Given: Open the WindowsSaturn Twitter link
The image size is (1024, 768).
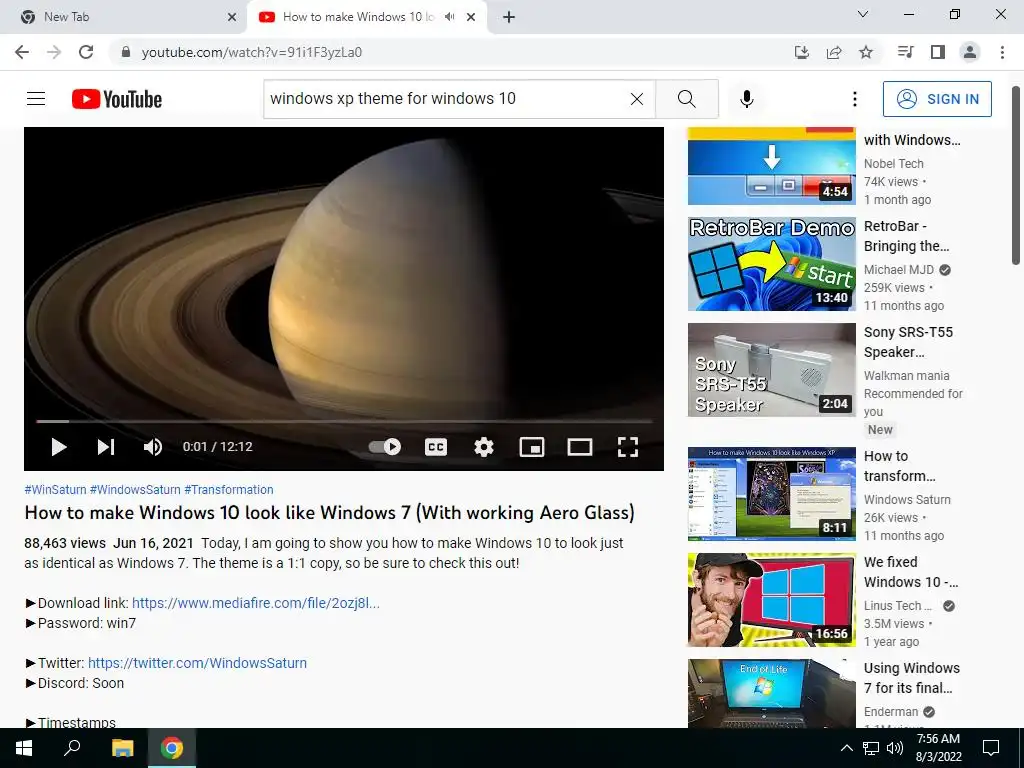Looking at the screenshot, I should click(x=197, y=663).
